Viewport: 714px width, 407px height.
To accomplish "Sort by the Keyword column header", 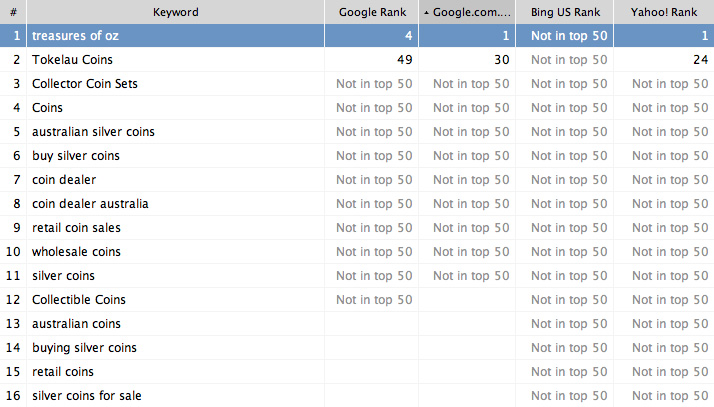I will (176, 12).
